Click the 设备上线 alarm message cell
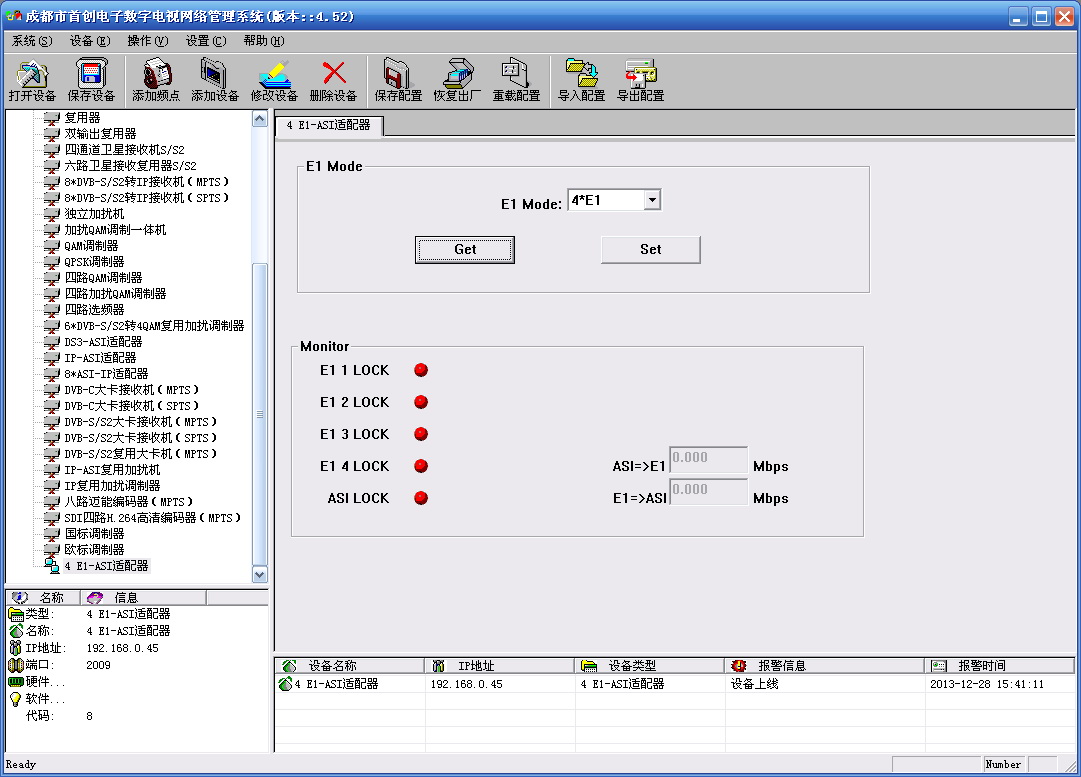This screenshot has height=777, width=1081. pyautogui.click(x=754, y=684)
